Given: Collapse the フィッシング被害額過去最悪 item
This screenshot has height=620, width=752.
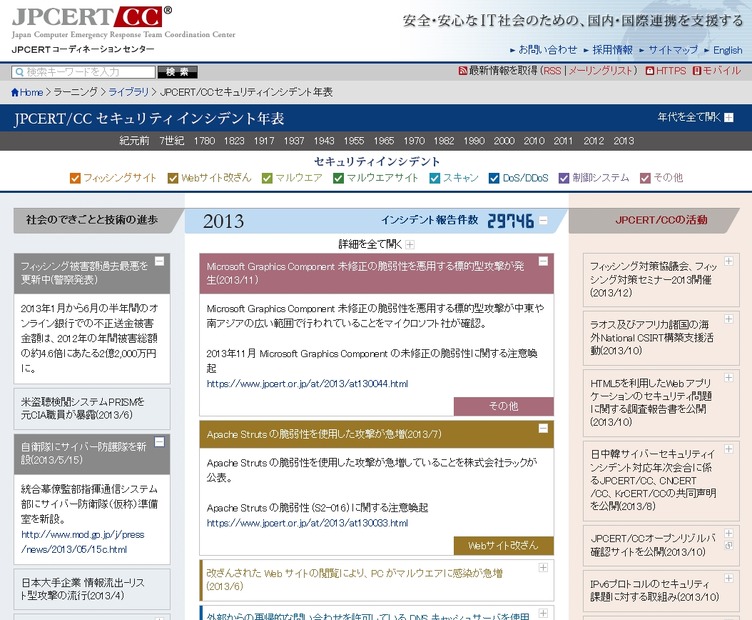Looking at the screenshot, I should pos(159,261).
